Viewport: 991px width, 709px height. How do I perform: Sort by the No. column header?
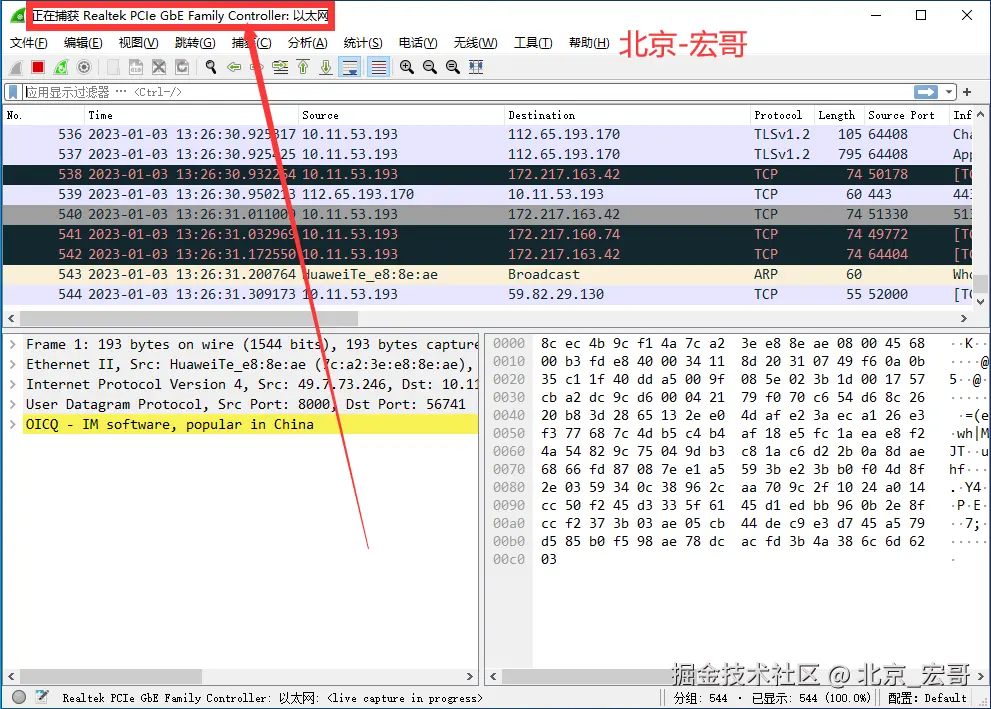(43, 115)
